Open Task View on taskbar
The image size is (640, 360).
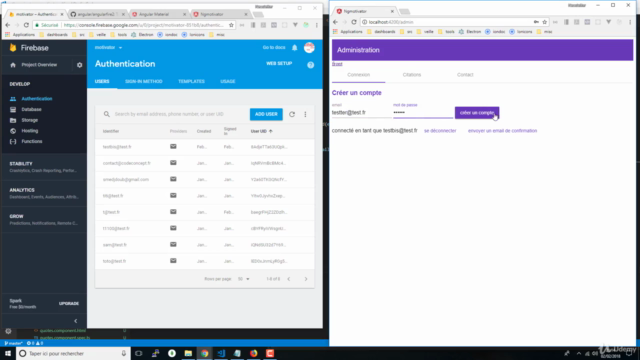(139, 353)
